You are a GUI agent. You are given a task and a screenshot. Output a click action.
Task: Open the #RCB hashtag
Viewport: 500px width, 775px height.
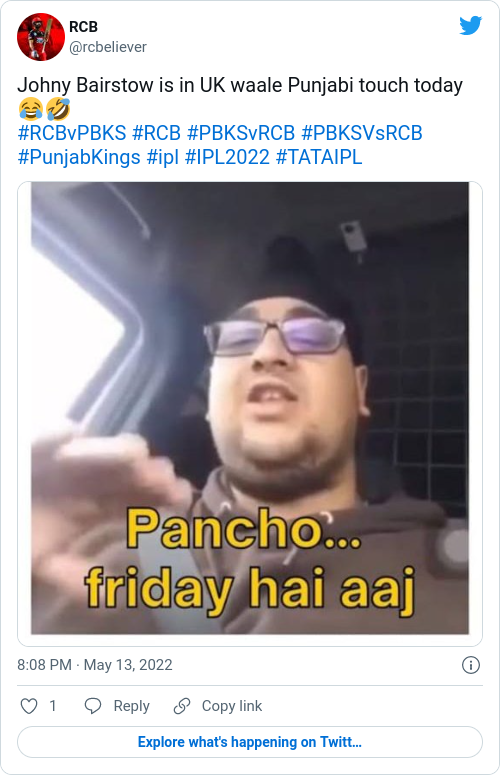point(157,133)
